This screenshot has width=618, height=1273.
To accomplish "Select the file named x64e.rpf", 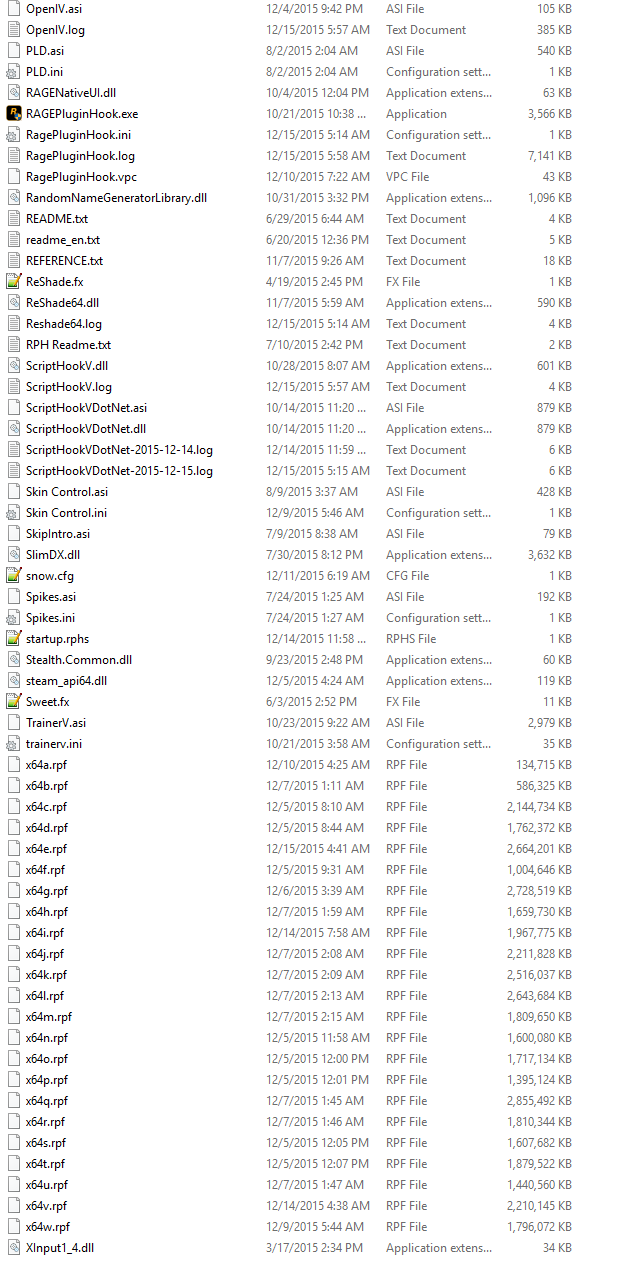I will pos(47,849).
